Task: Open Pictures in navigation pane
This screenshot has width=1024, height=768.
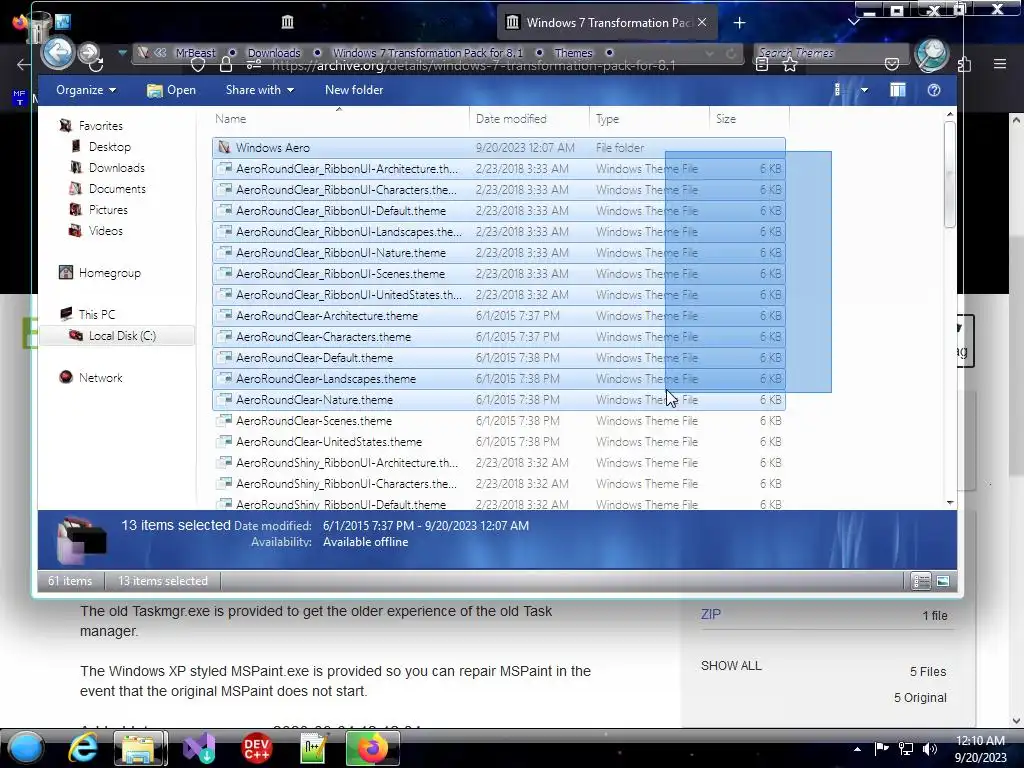Action: [x=108, y=210]
